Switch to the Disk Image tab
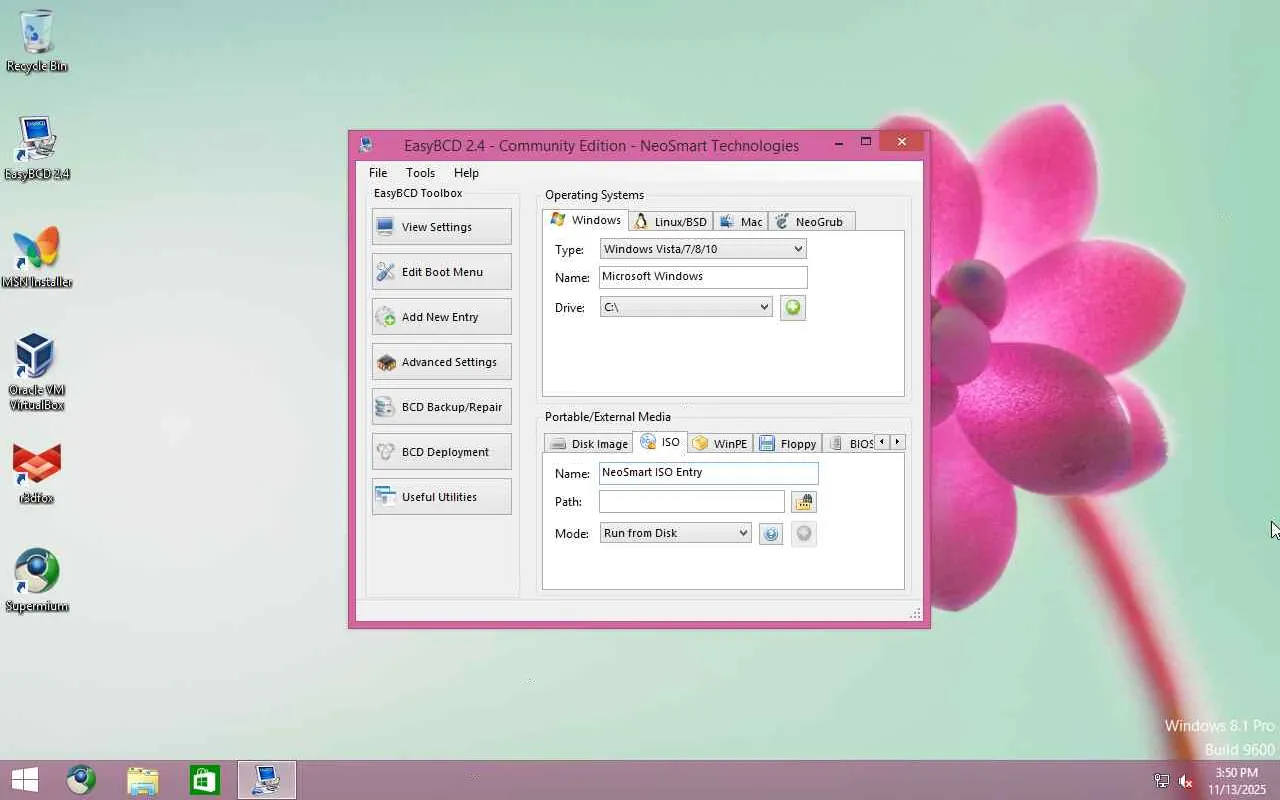1280x800 pixels. click(x=589, y=444)
